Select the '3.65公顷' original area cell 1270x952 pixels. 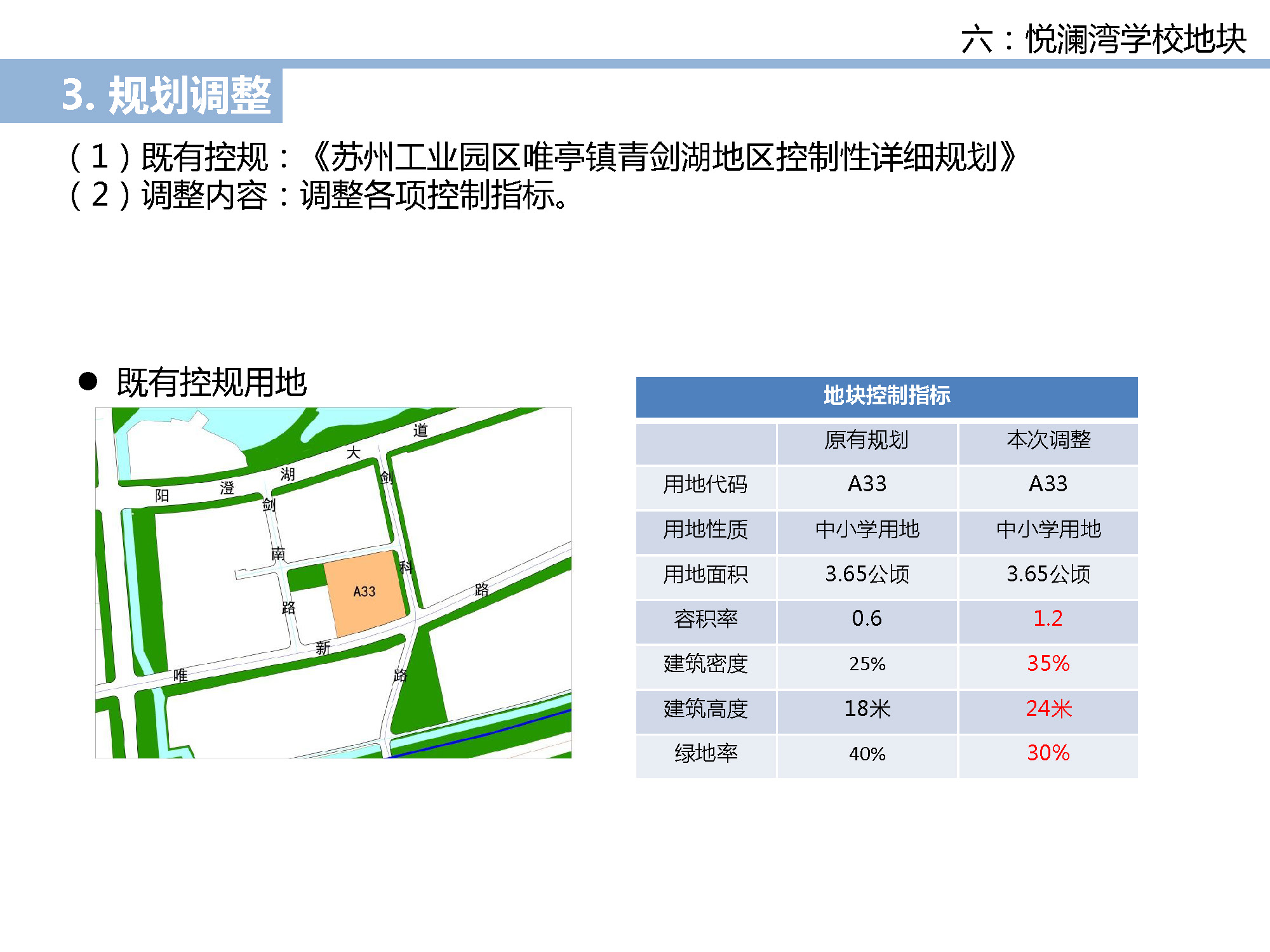[x=866, y=574]
